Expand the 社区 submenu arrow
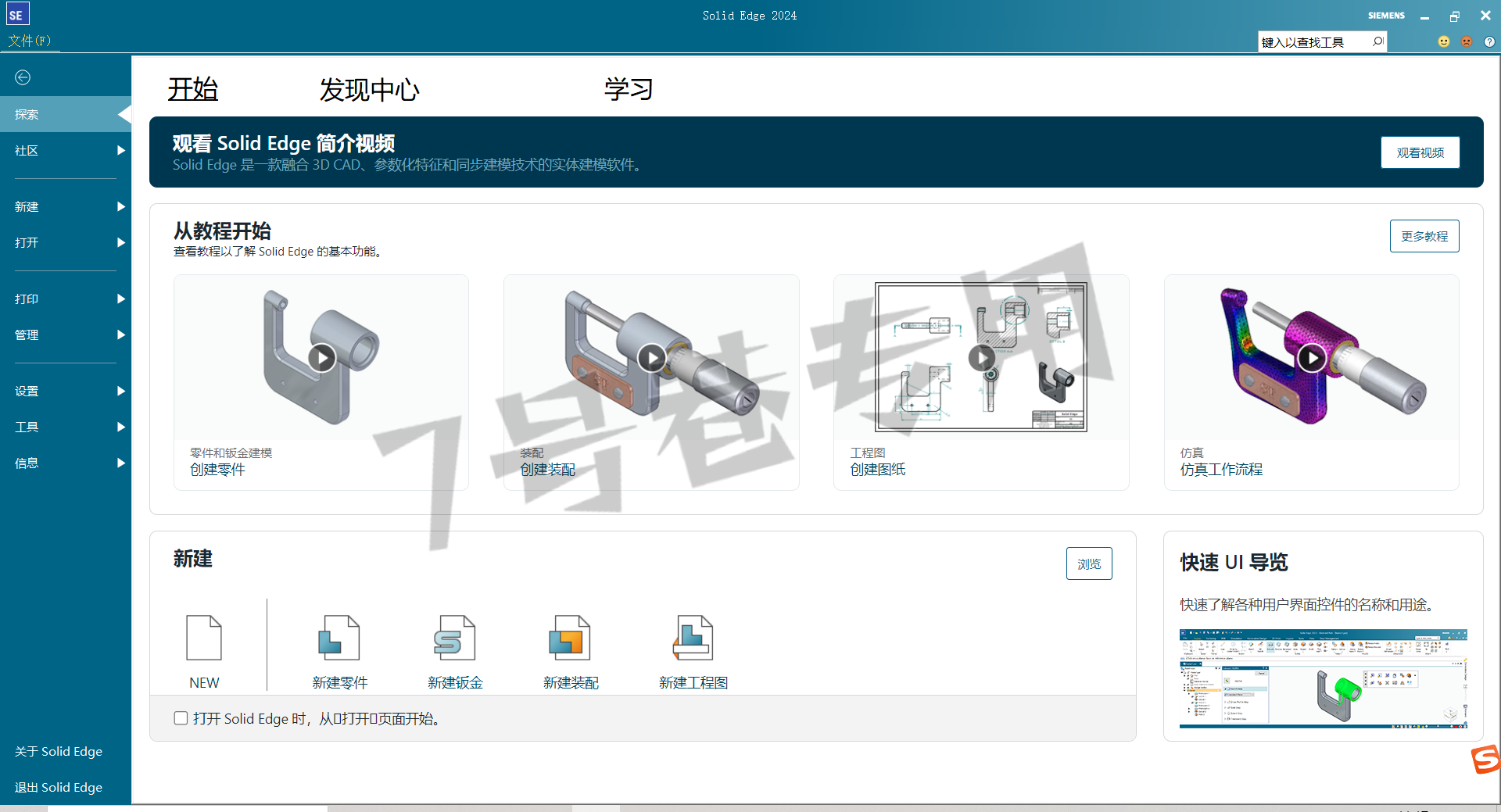The width and height of the screenshot is (1501, 812). (121, 150)
